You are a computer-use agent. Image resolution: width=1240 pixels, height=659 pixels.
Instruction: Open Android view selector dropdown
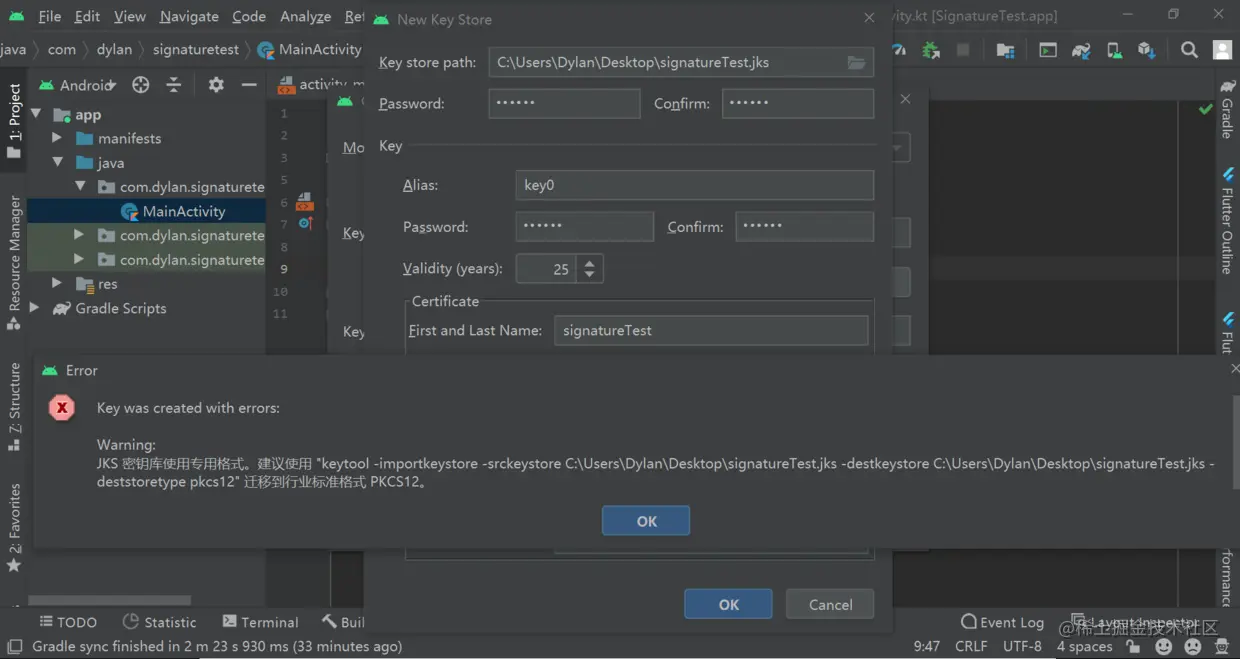(x=79, y=85)
